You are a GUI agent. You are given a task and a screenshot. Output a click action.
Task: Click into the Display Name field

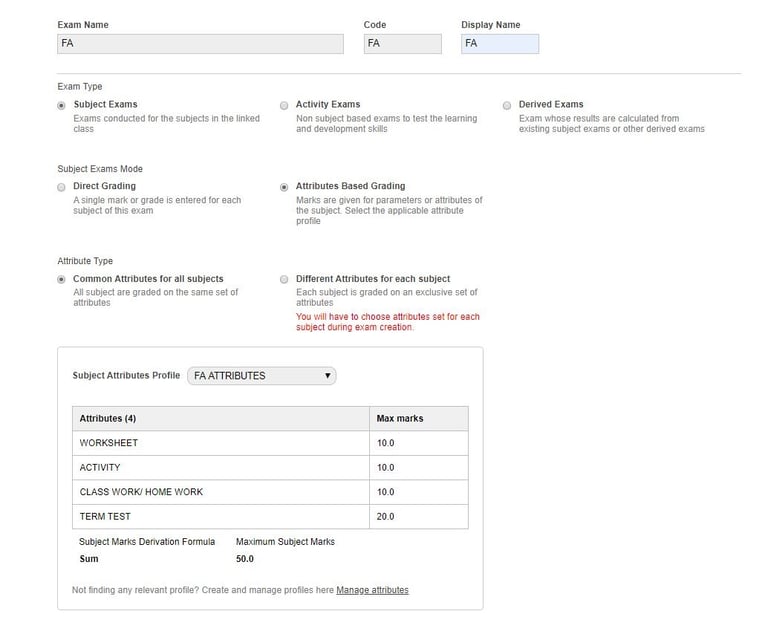500,44
